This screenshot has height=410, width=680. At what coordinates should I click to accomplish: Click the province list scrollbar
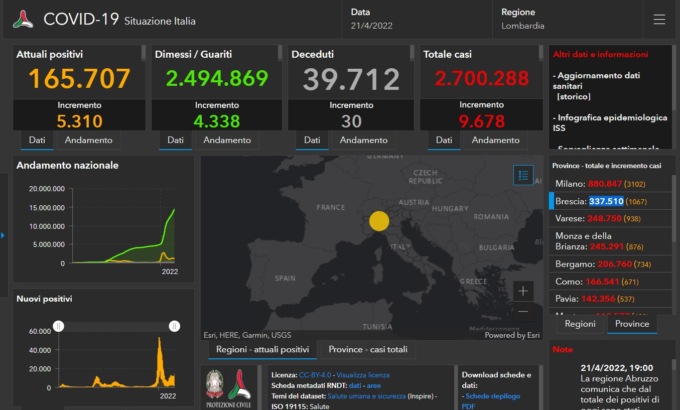coord(673,208)
